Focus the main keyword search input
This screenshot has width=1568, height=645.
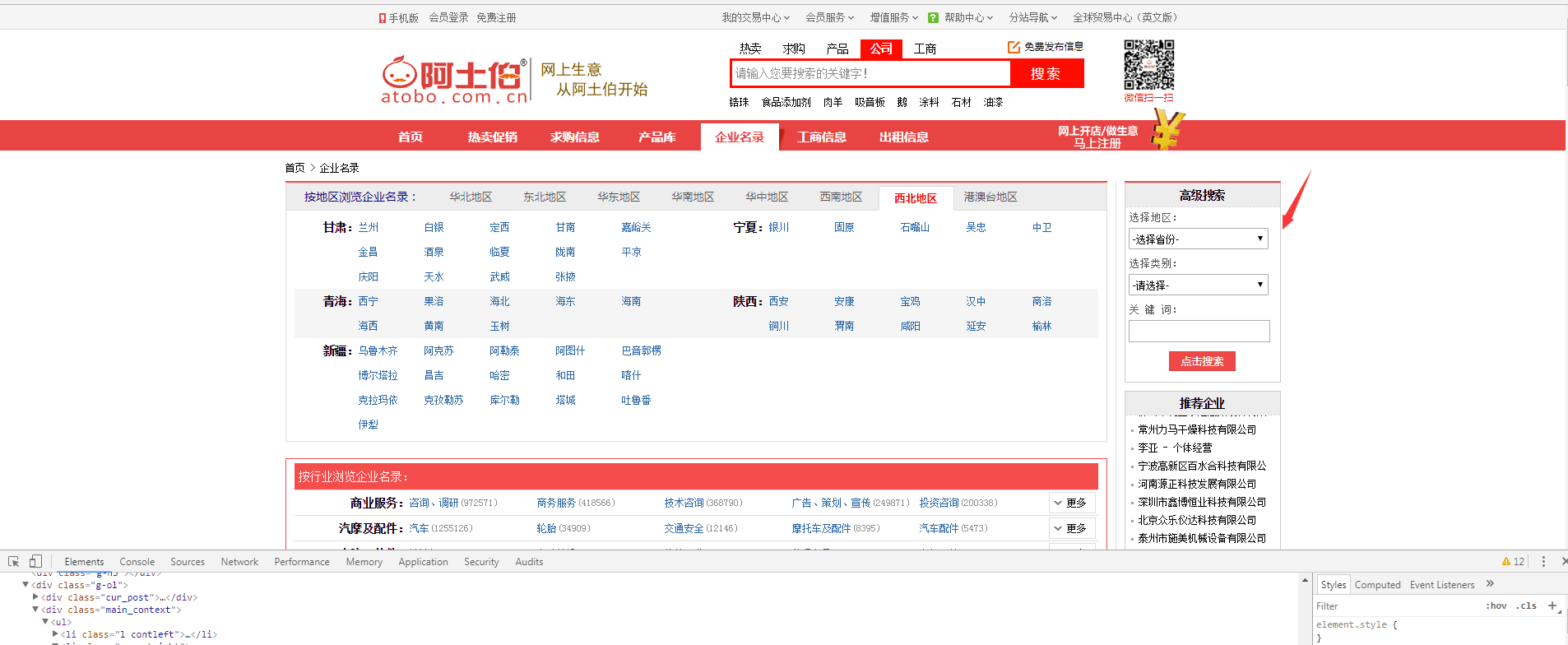[870, 73]
